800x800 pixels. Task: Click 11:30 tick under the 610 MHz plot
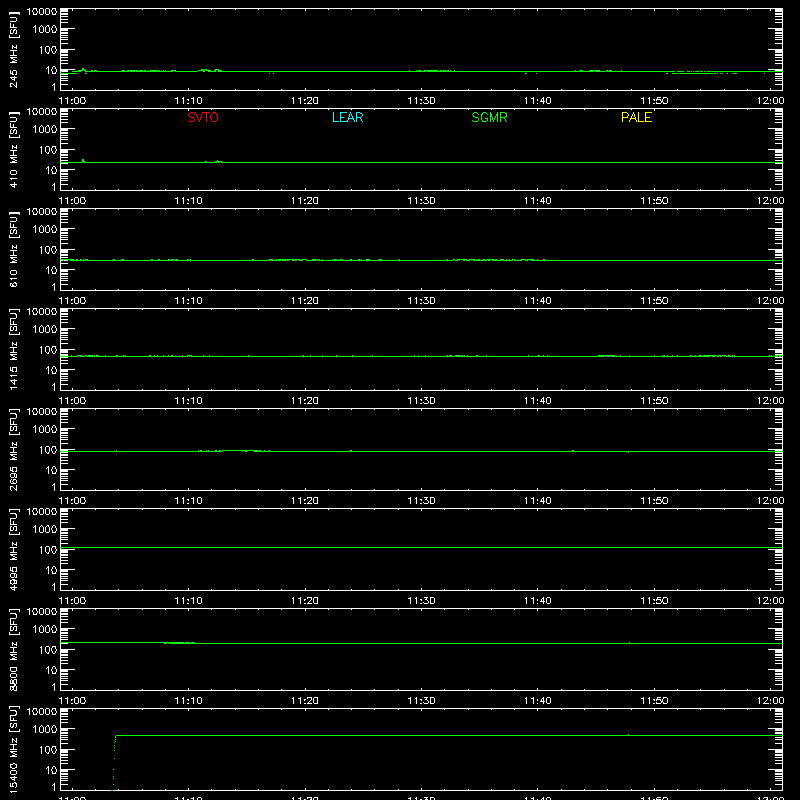click(x=421, y=301)
